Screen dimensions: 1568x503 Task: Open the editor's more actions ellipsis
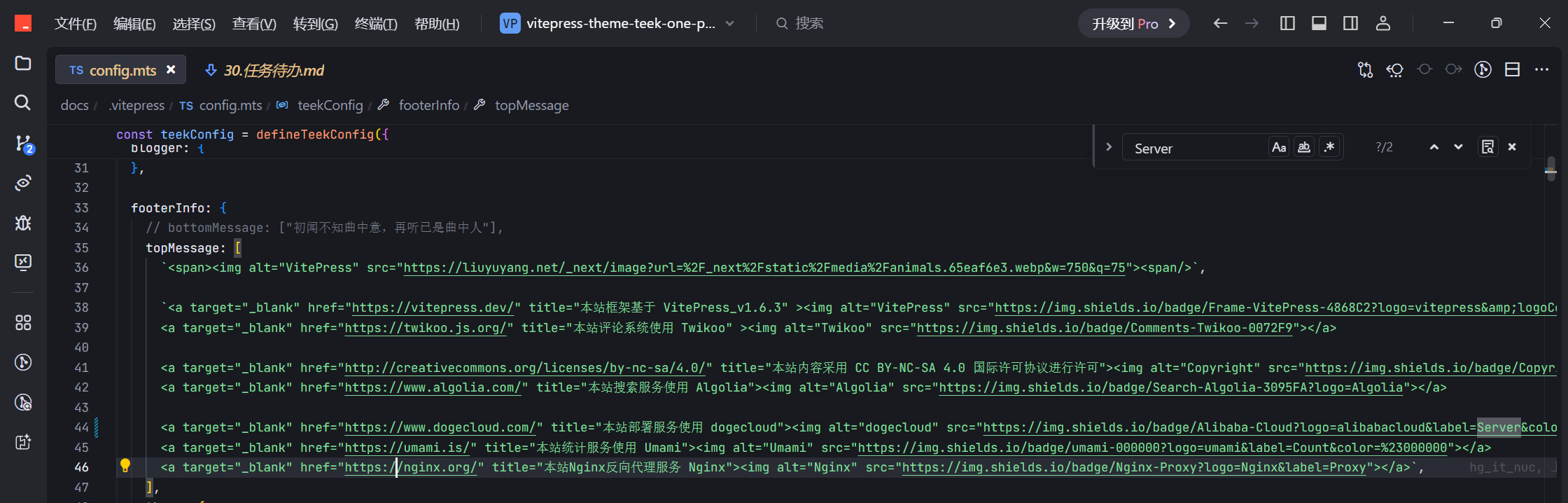pyautogui.click(x=1541, y=69)
